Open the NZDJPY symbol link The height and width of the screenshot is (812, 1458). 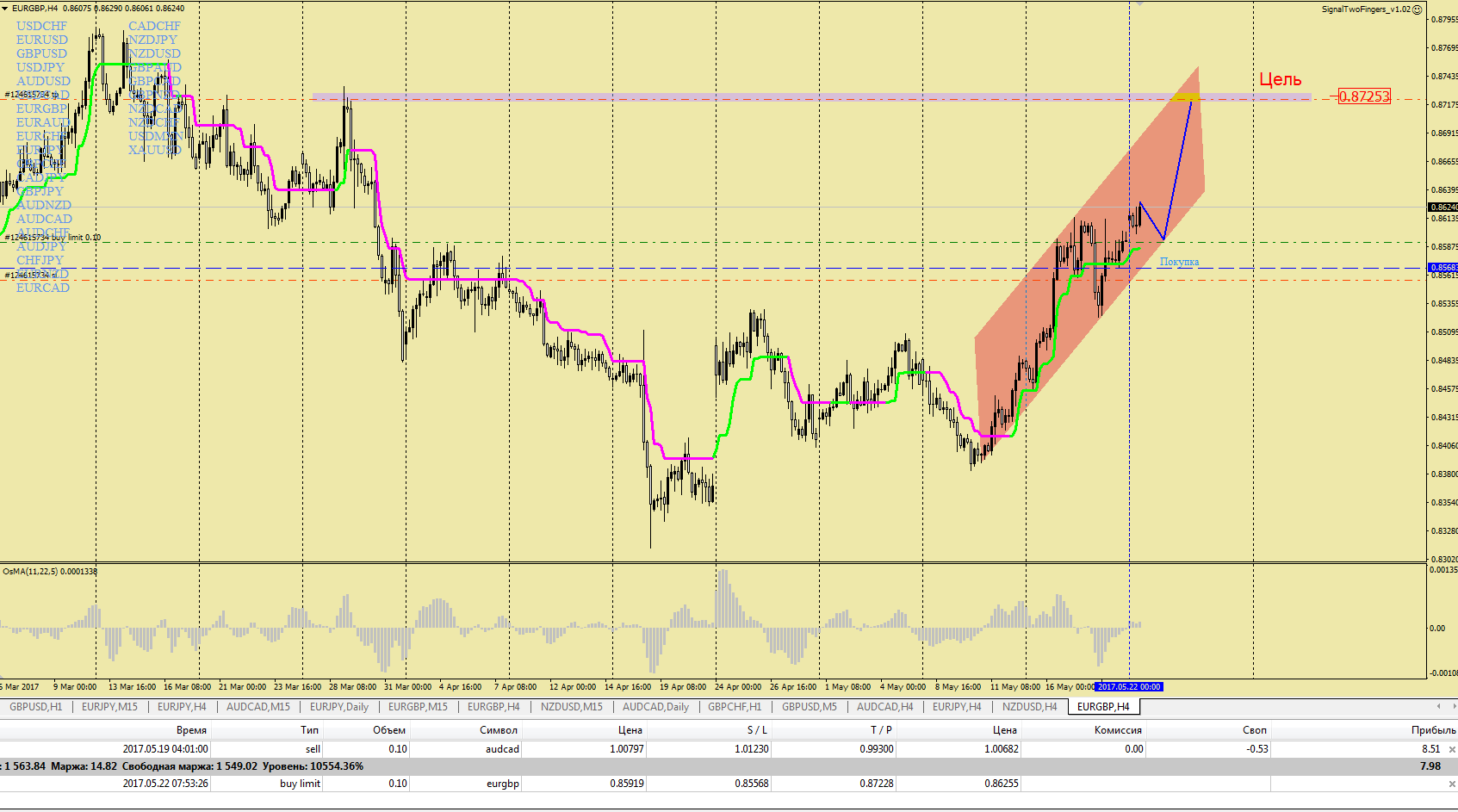coord(152,40)
